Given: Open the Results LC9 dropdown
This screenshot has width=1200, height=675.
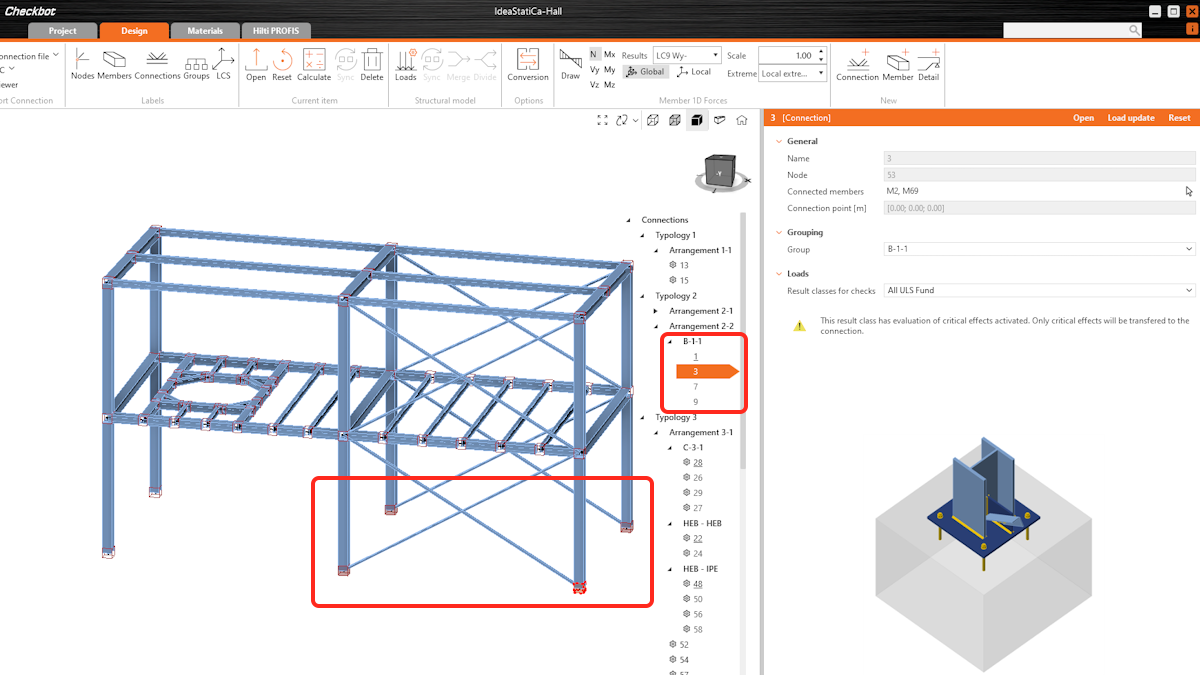Looking at the screenshot, I should pyautogui.click(x=686, y=56).
